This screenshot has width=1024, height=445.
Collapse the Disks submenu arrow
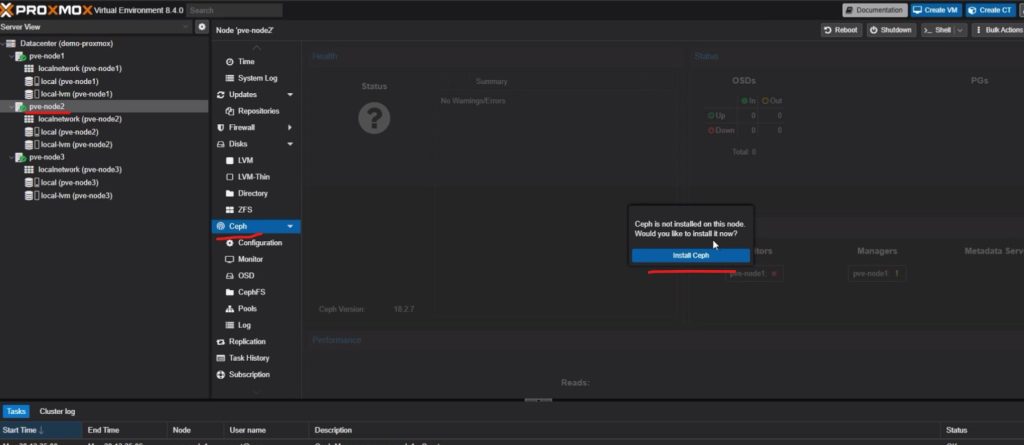coord(290,144)
